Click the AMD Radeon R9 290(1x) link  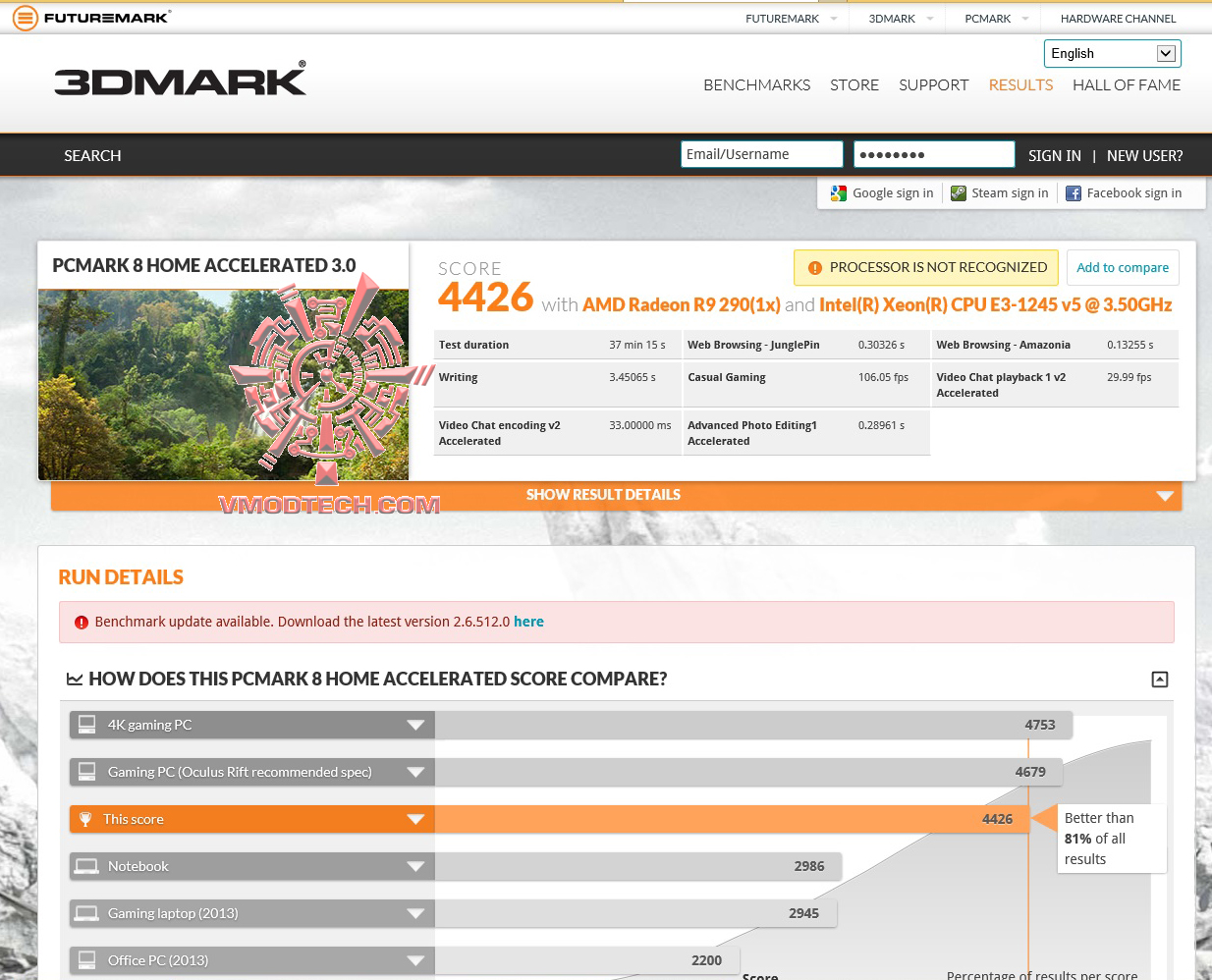point(682,305)
